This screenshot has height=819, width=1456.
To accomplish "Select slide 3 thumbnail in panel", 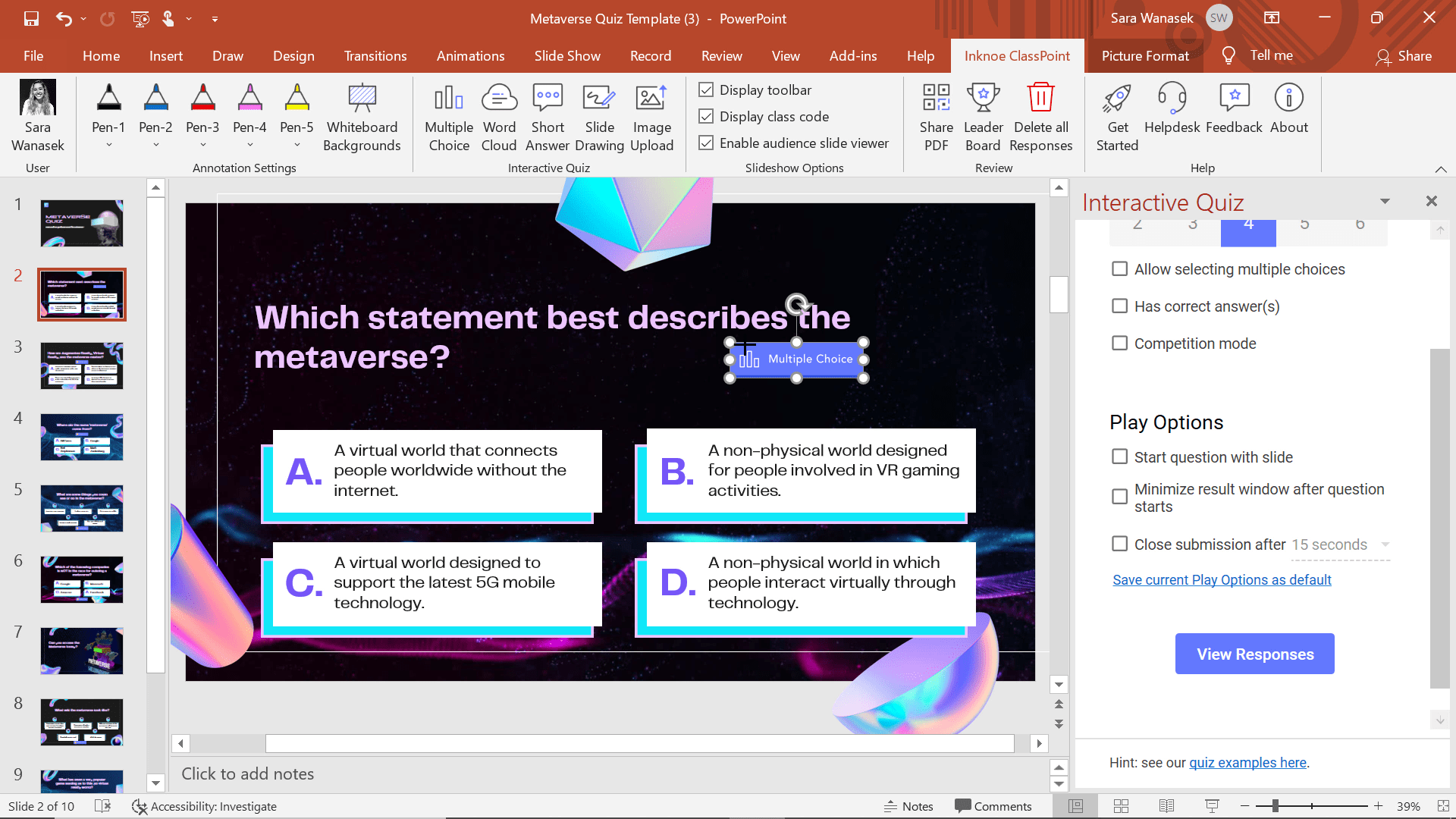I will point(81,365).
